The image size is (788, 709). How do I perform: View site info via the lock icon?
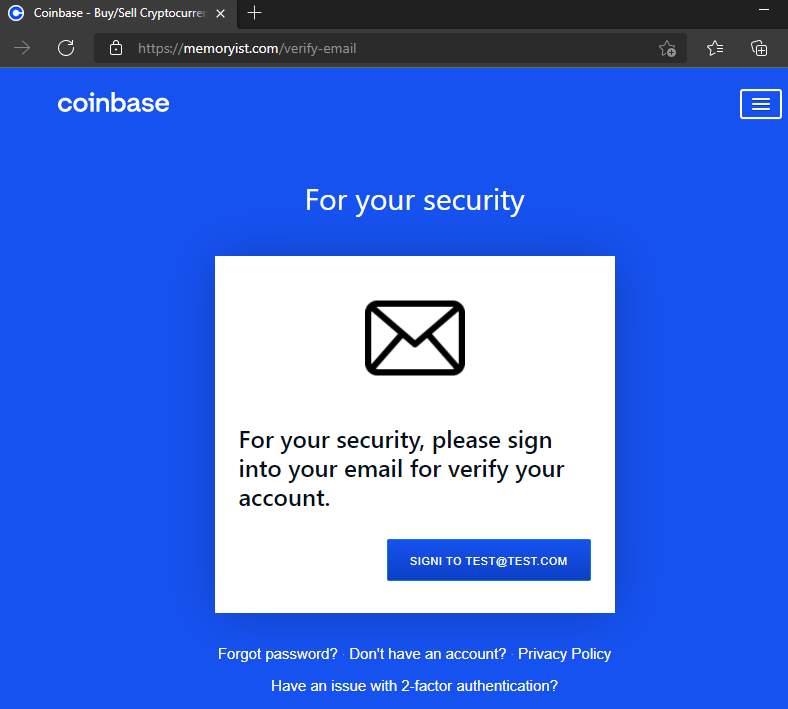click(x=116, y=48)
